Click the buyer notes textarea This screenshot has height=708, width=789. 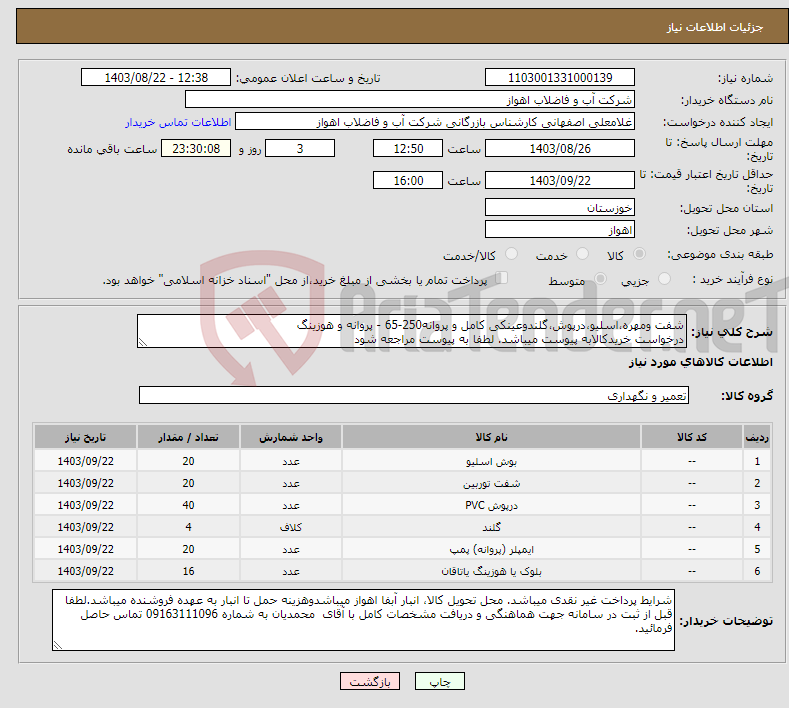363,620
